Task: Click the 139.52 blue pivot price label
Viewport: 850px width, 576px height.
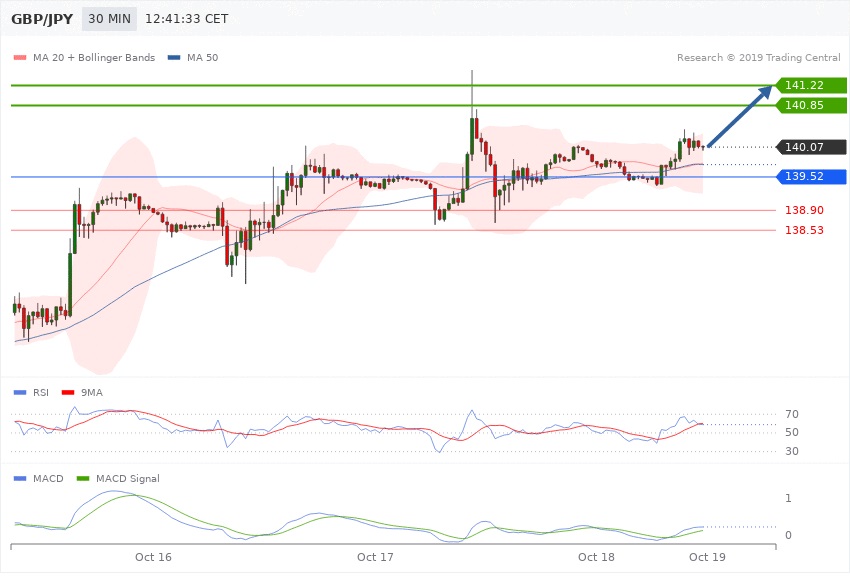Action: (811, 177)
